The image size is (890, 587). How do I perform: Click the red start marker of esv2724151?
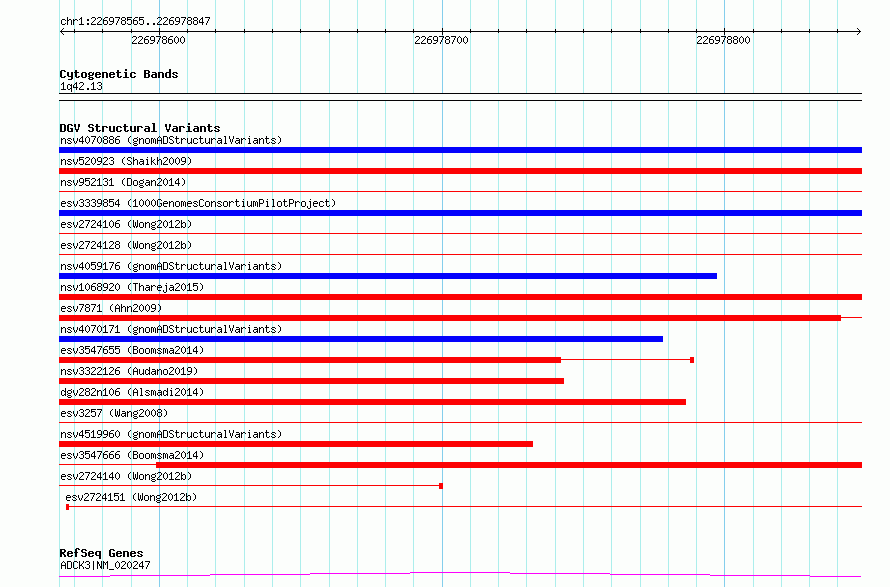point(68,508)
